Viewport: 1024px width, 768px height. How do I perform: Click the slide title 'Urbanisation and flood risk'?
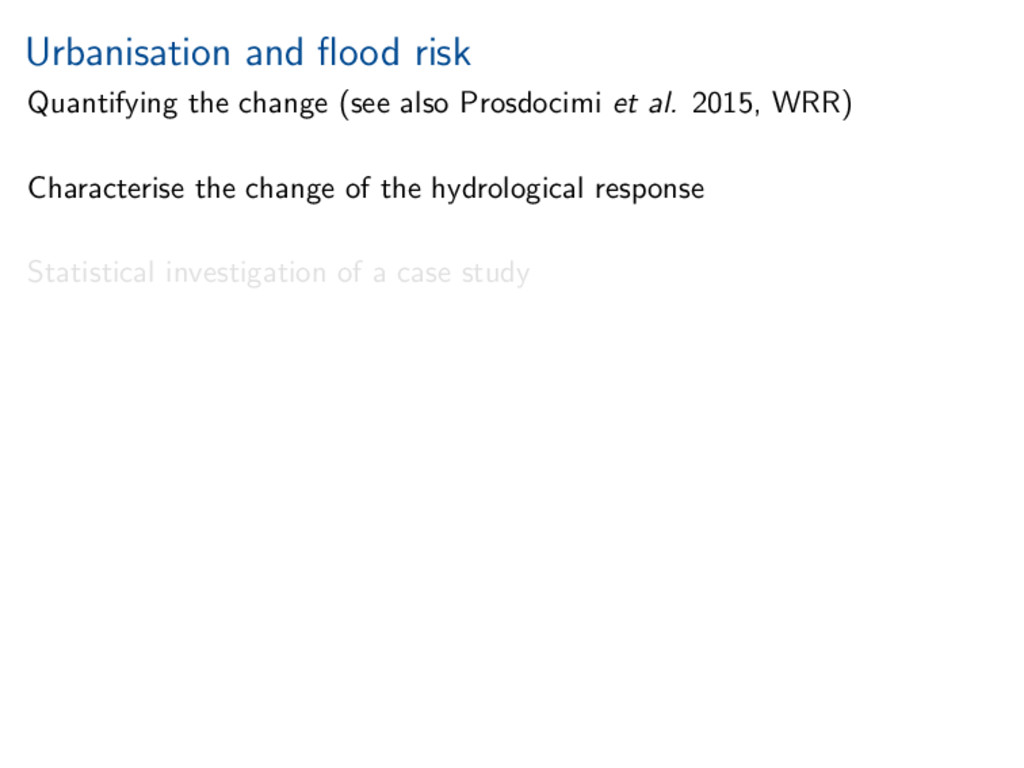(x=248, y=52)
